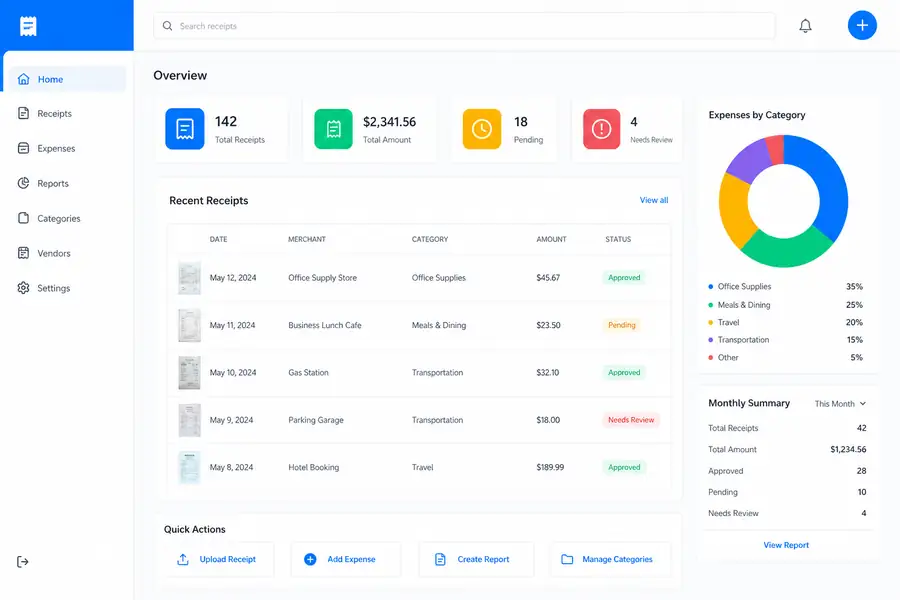
Task: Click the Business Lunch Cafe merchant cell
Action: (x=325, y=325)
